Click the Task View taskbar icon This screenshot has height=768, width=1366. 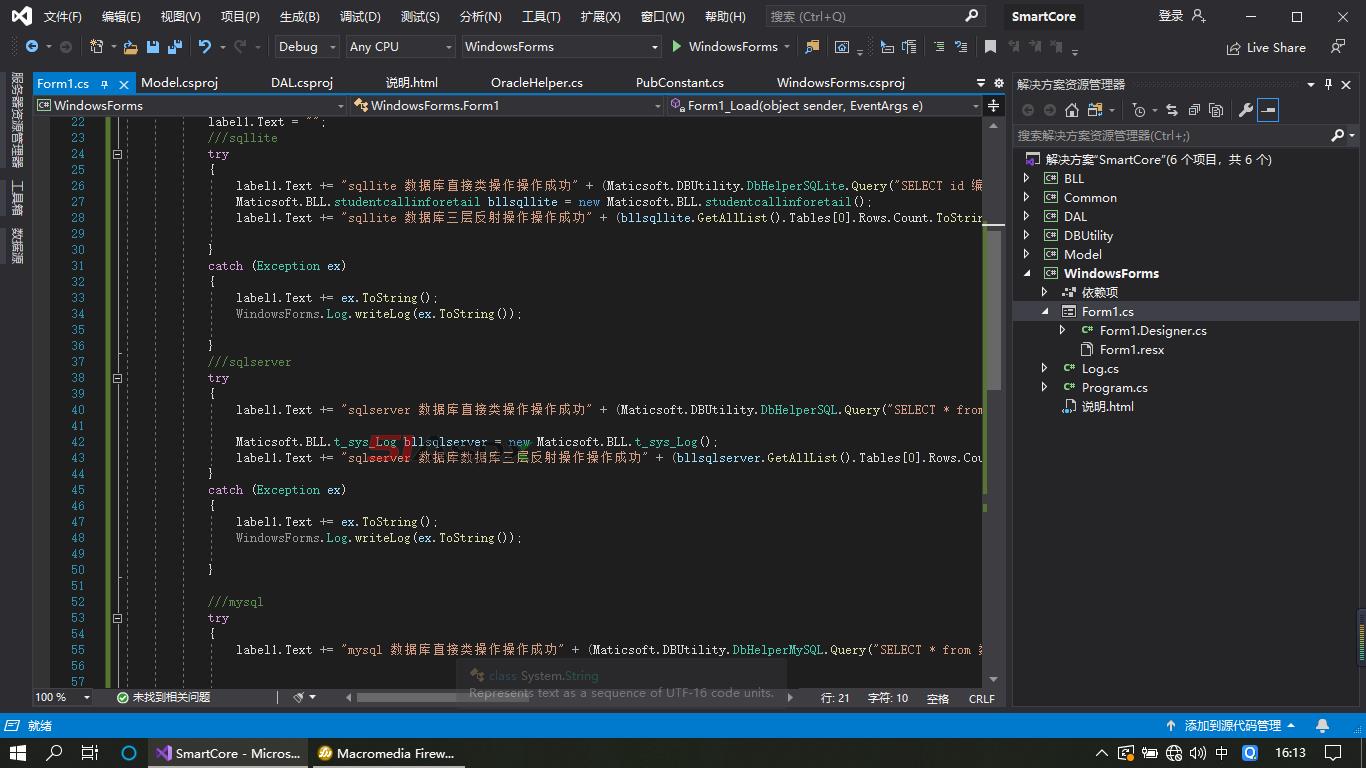click(90, 753)
